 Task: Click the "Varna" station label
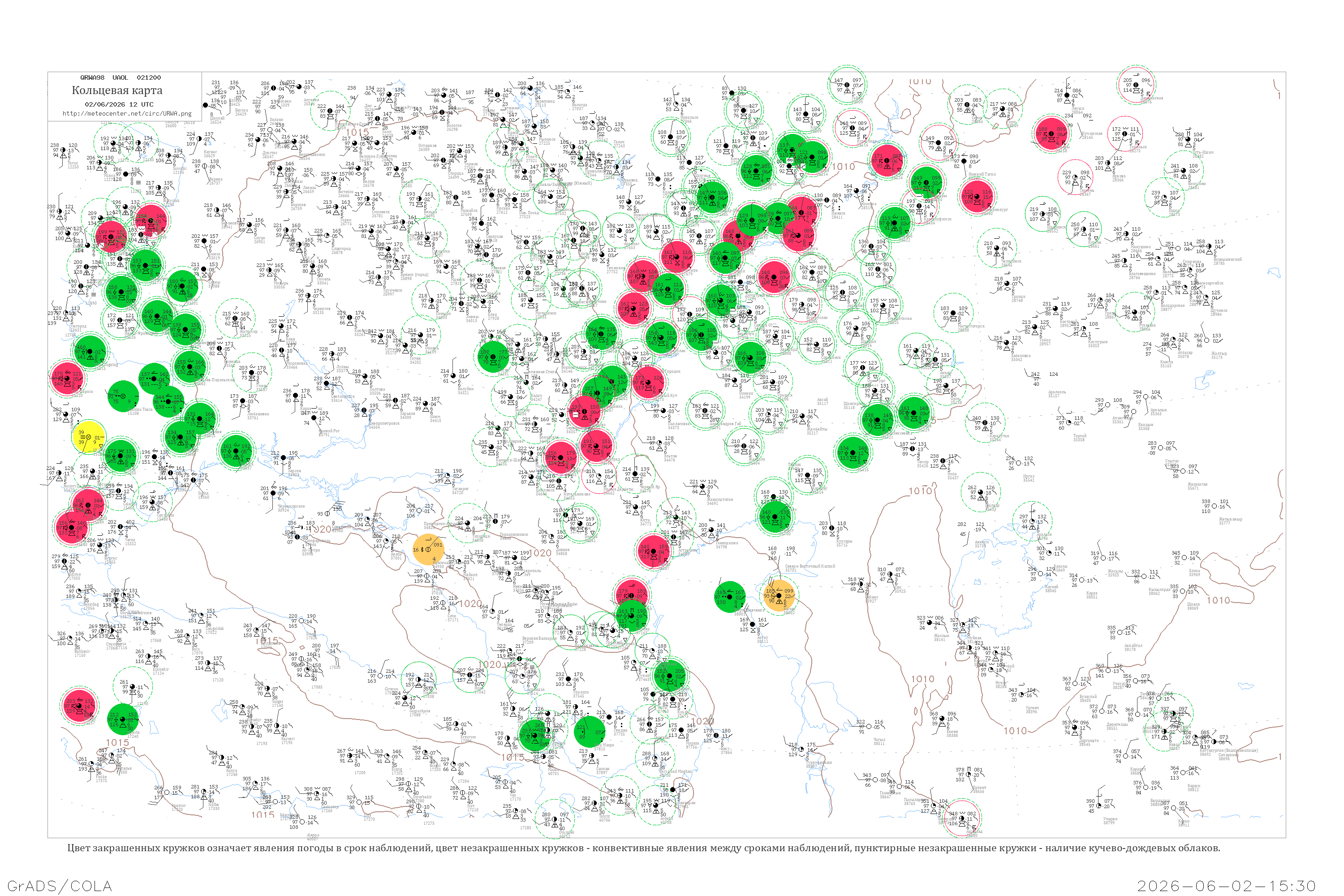coord(130,540)
